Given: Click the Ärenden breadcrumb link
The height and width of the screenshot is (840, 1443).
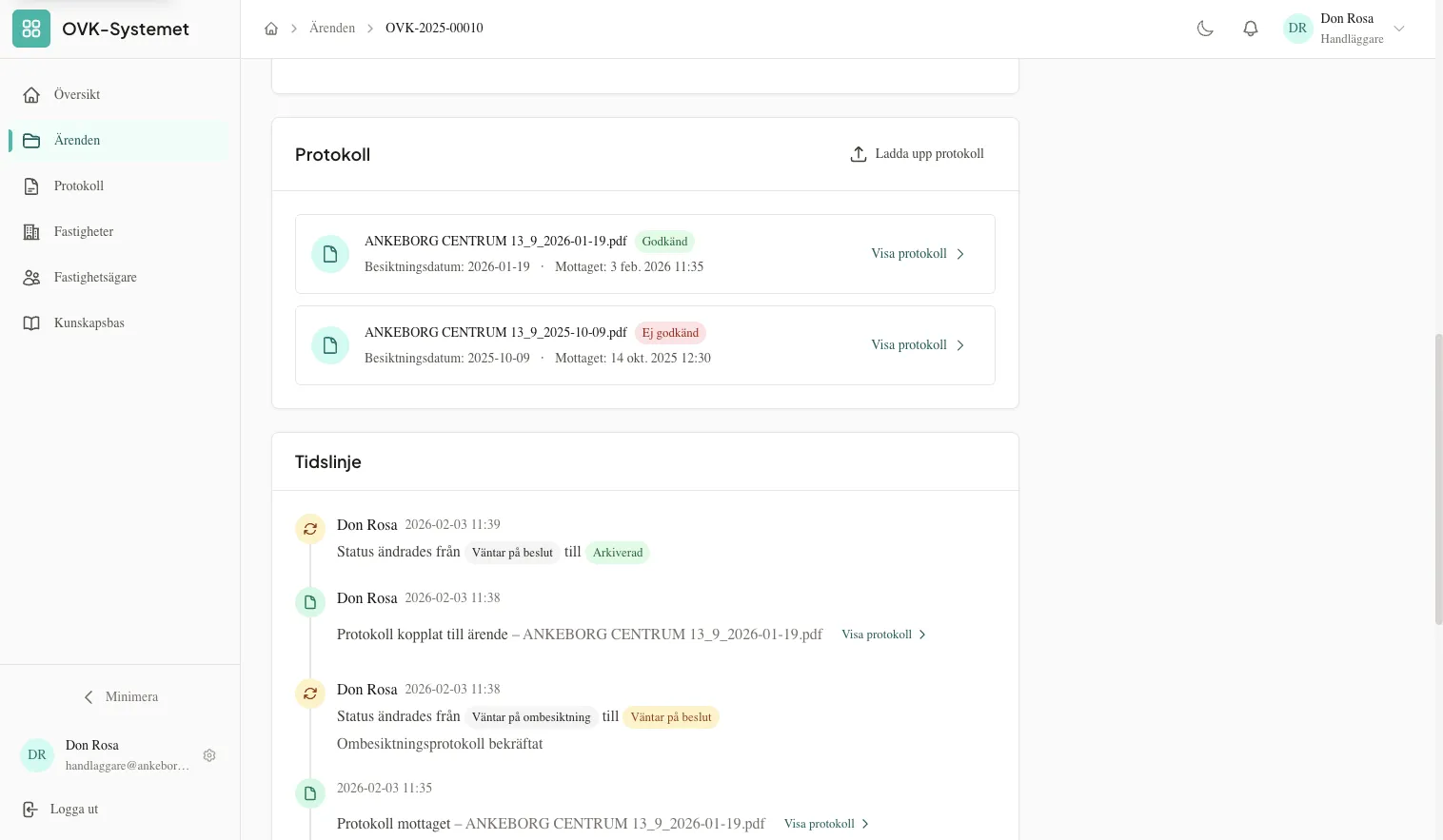Looking at the screenshot, I should coord(332,29).
